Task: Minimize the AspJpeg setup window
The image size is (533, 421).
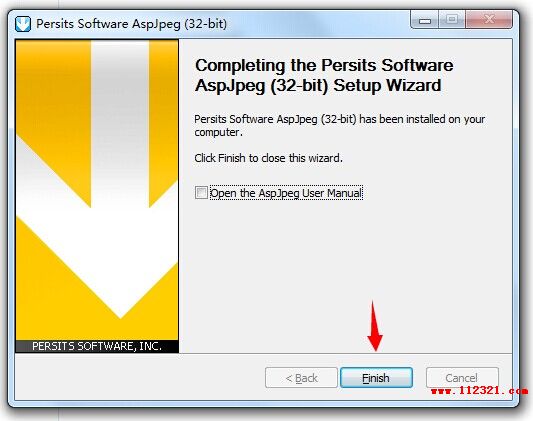Action: coord(425,19)
